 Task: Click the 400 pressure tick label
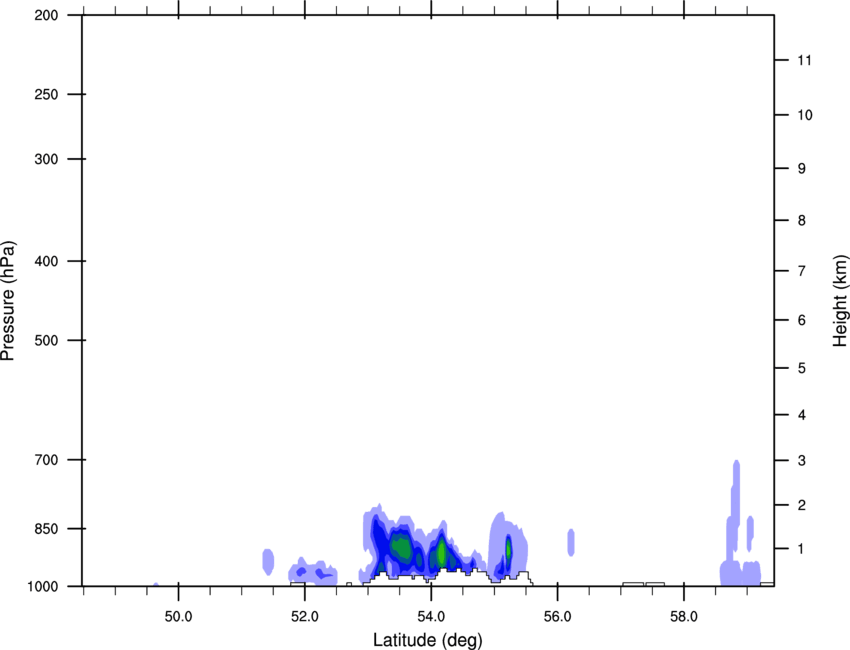(46, 261)
